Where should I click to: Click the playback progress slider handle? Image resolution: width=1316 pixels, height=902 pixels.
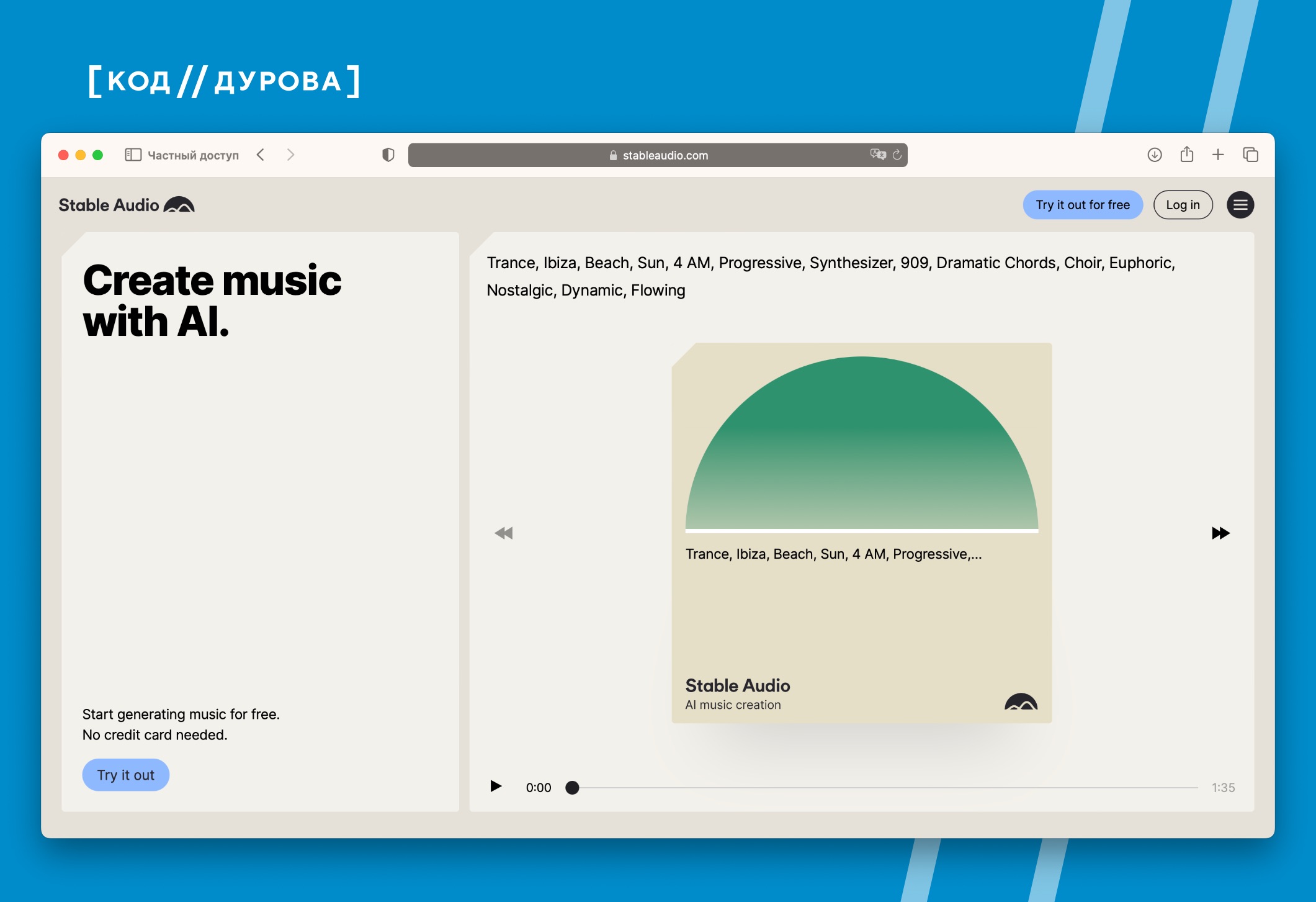pos(572,788)
